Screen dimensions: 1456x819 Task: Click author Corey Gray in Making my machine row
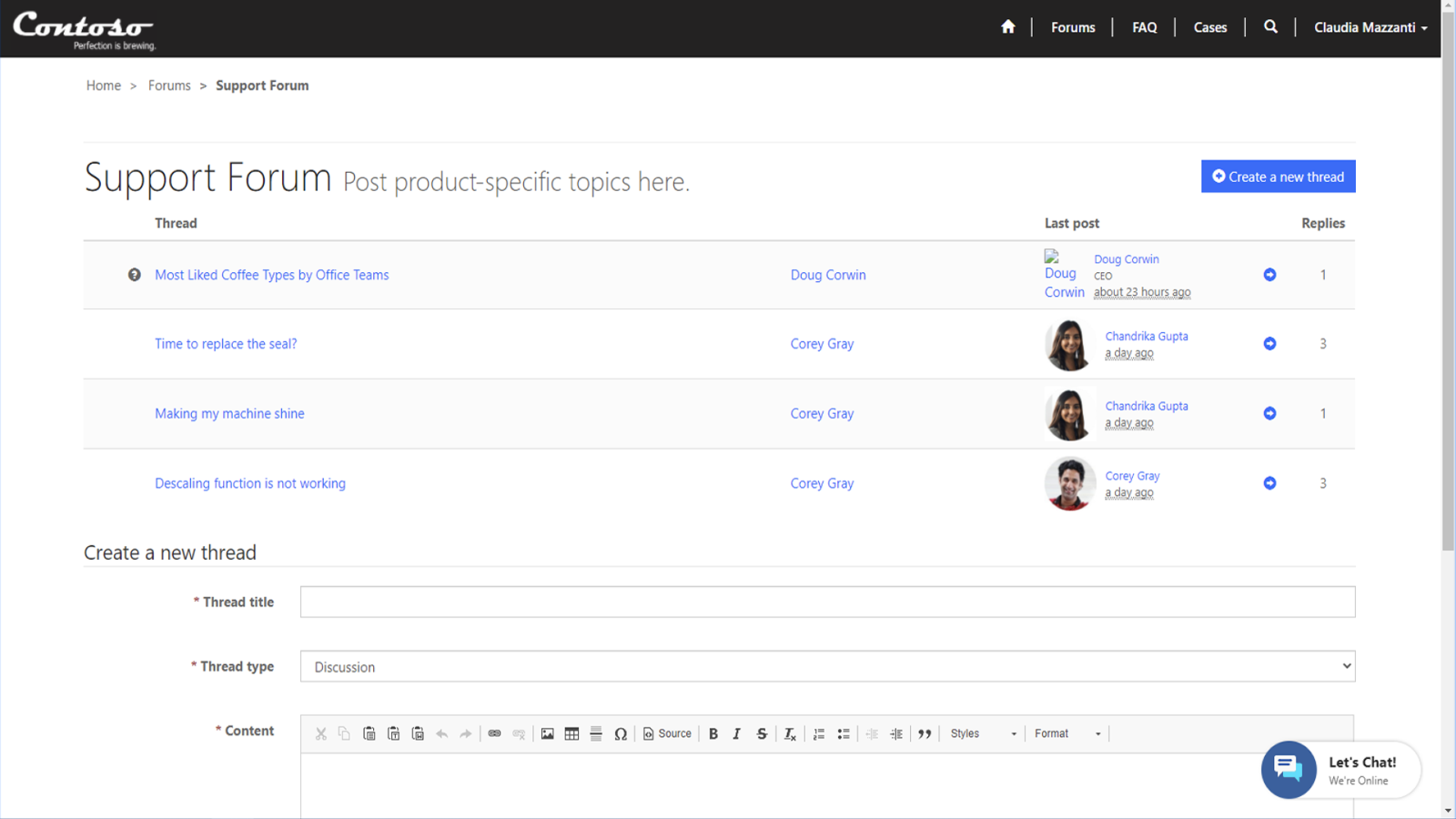click(822, 413)
